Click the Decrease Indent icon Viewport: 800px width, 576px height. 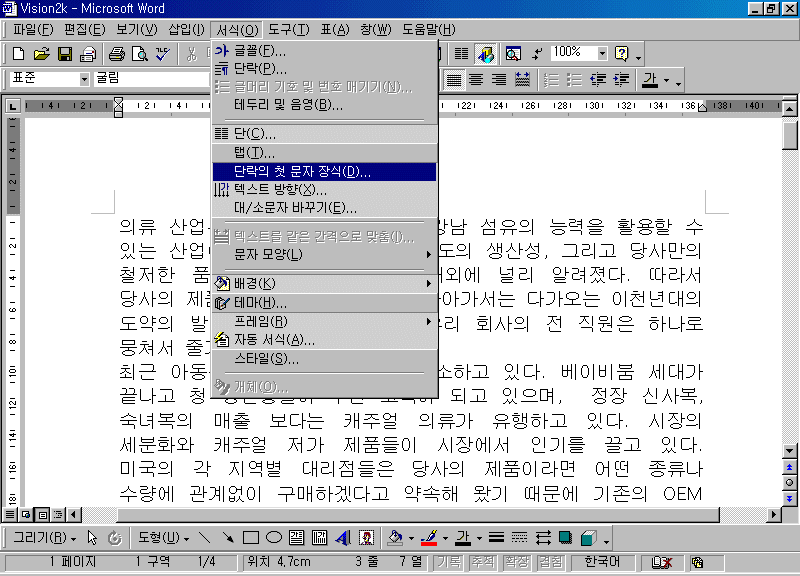[598, 80]
